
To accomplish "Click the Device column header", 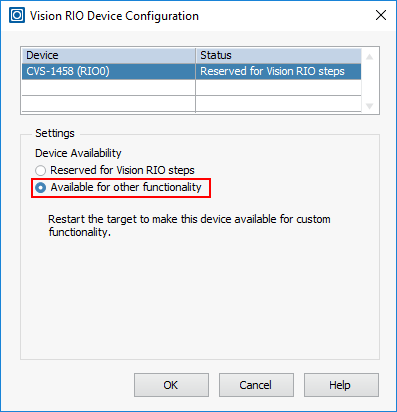I will pyautogui.click(x=108, y=55).
